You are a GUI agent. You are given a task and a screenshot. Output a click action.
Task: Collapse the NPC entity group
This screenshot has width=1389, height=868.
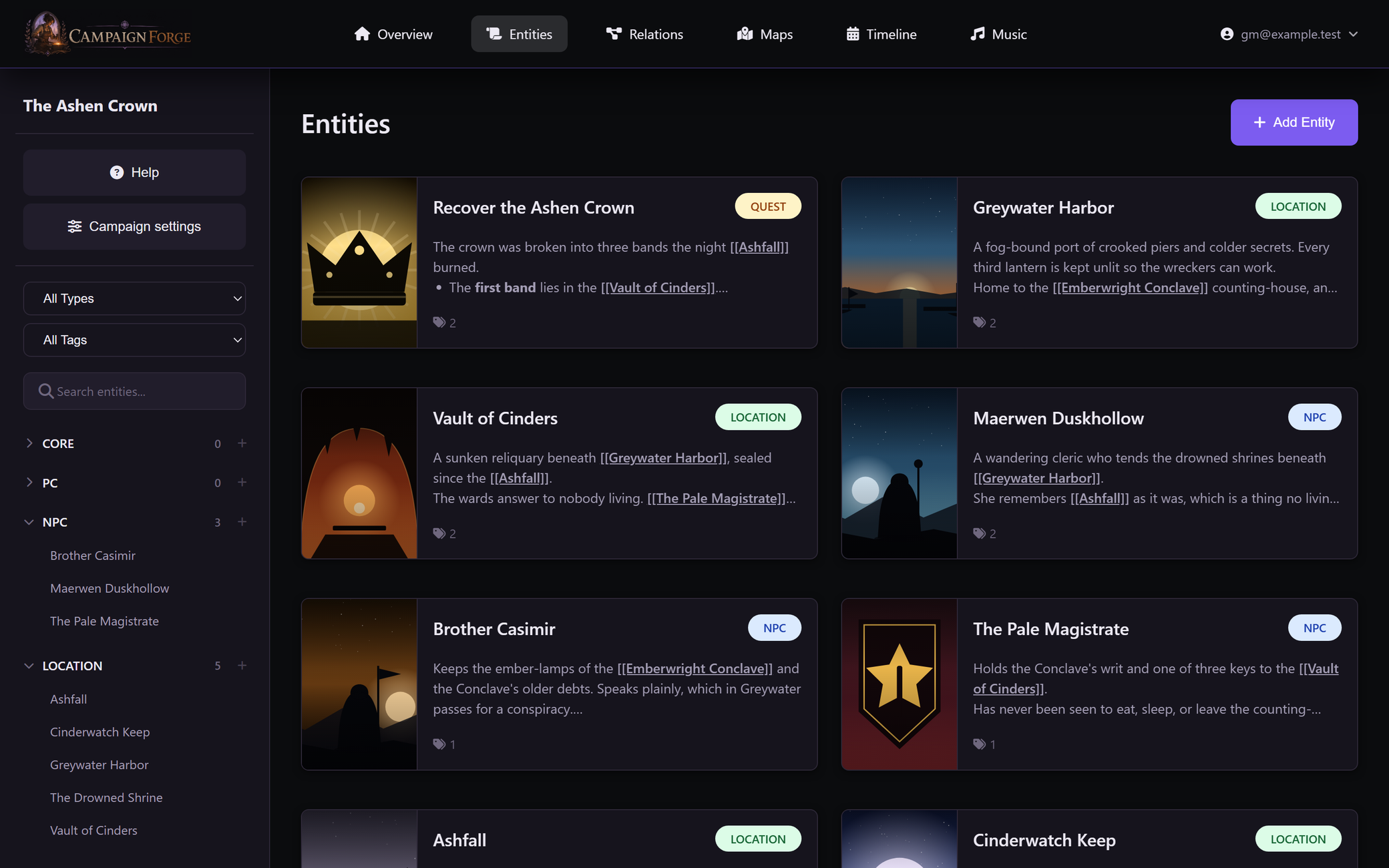pos(29,521)
